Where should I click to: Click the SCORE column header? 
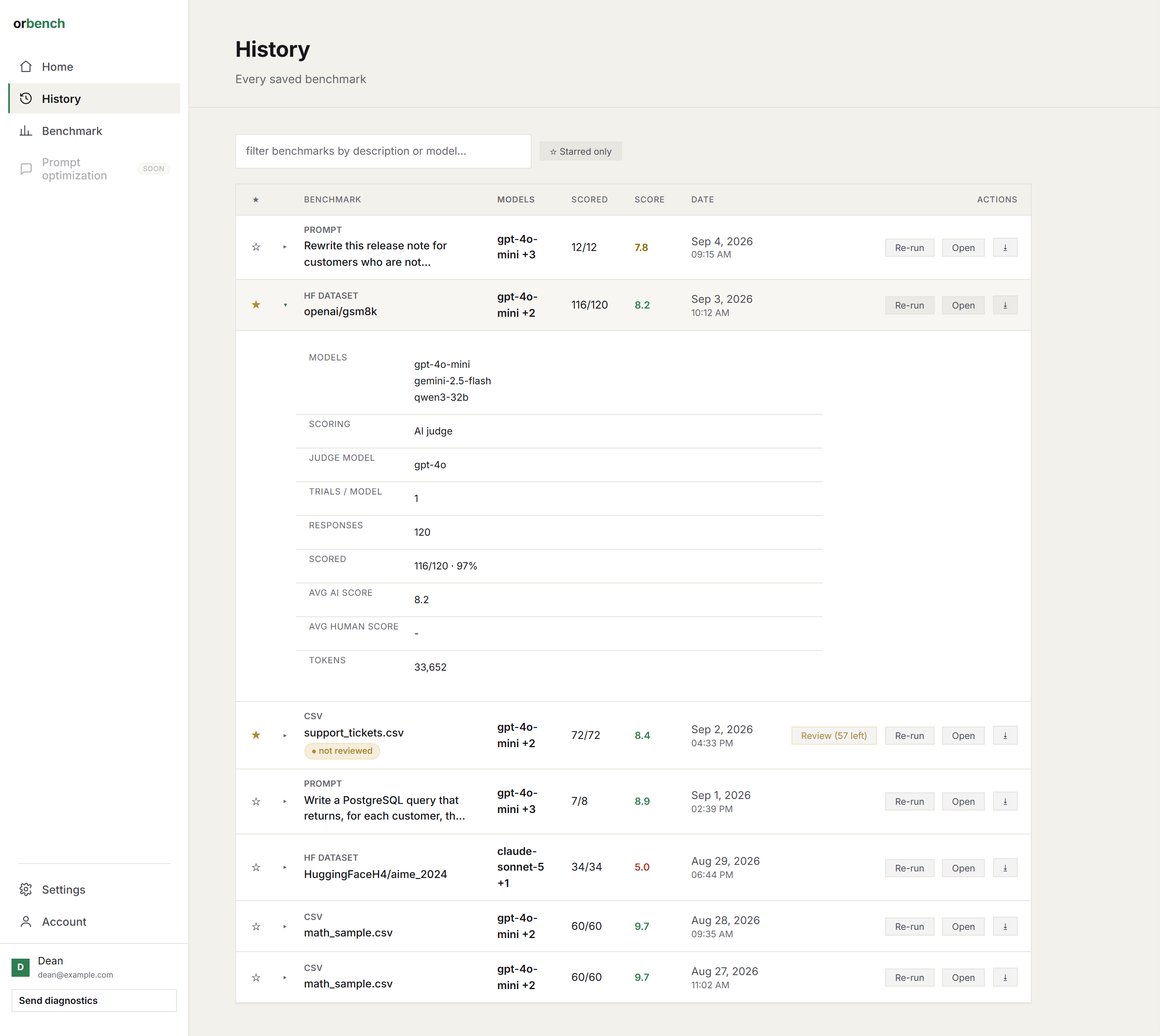(650, 200)
